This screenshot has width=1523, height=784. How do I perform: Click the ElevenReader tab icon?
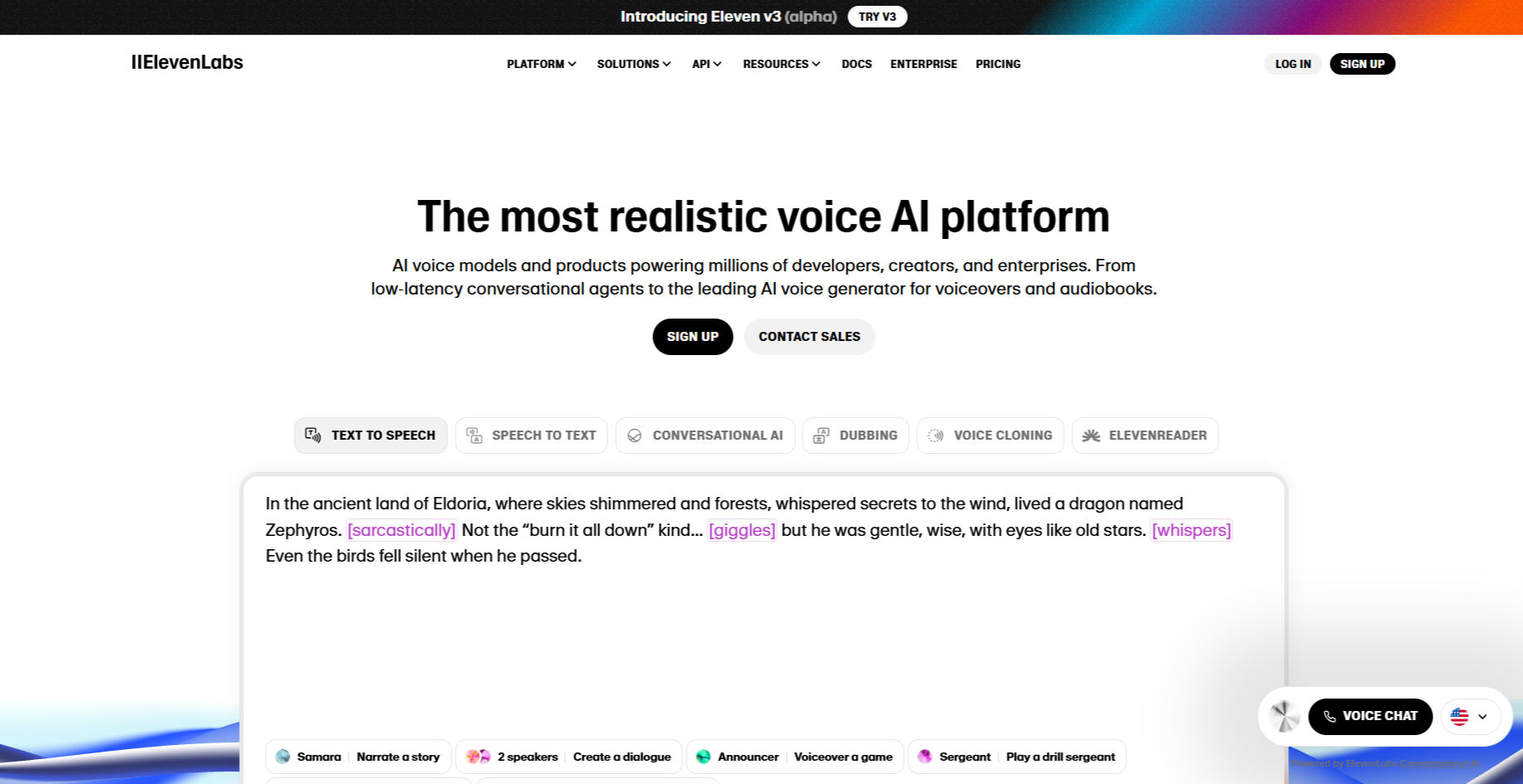pos(1091,436)
